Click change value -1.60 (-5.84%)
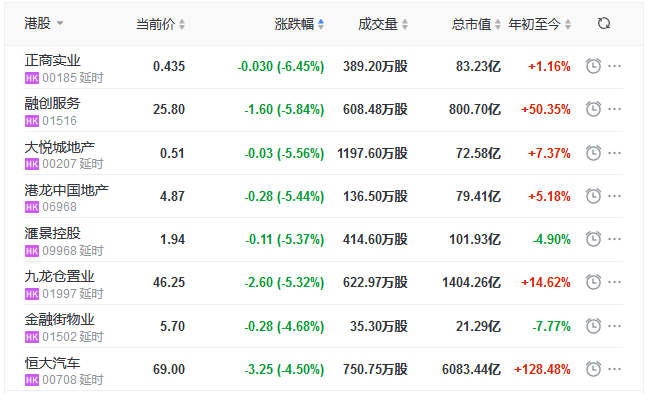Image resolution: width=648 pixels, height=394 pixels. pyautogui.click(x=284, y=109)
